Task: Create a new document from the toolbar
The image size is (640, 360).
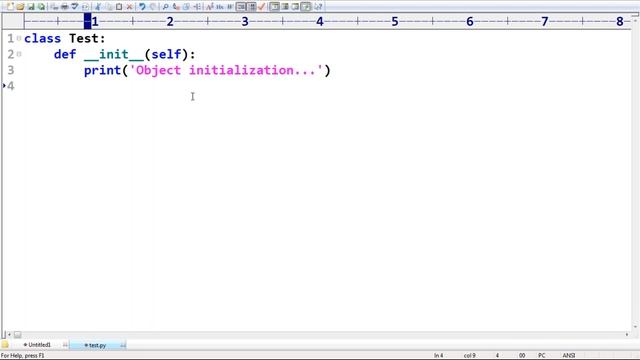Action: pos(10,7)
